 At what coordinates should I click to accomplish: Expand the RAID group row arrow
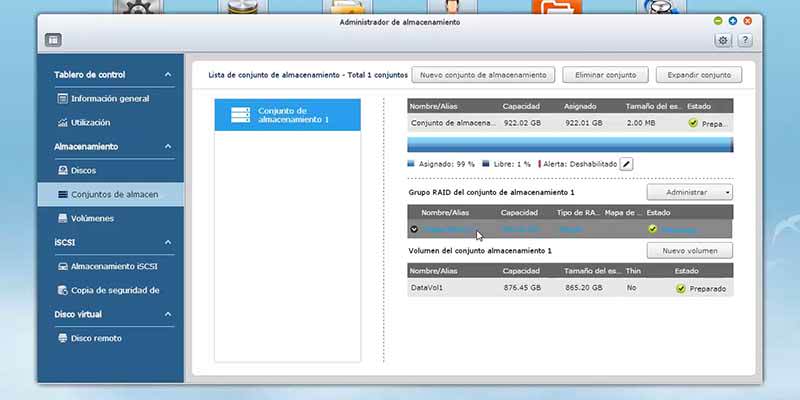tap(414, 229)
